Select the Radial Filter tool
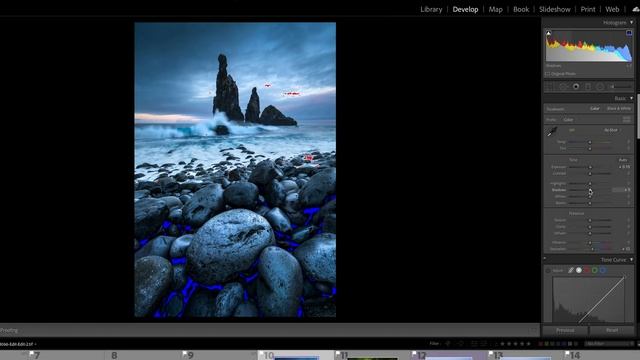 tap(600, 87)
